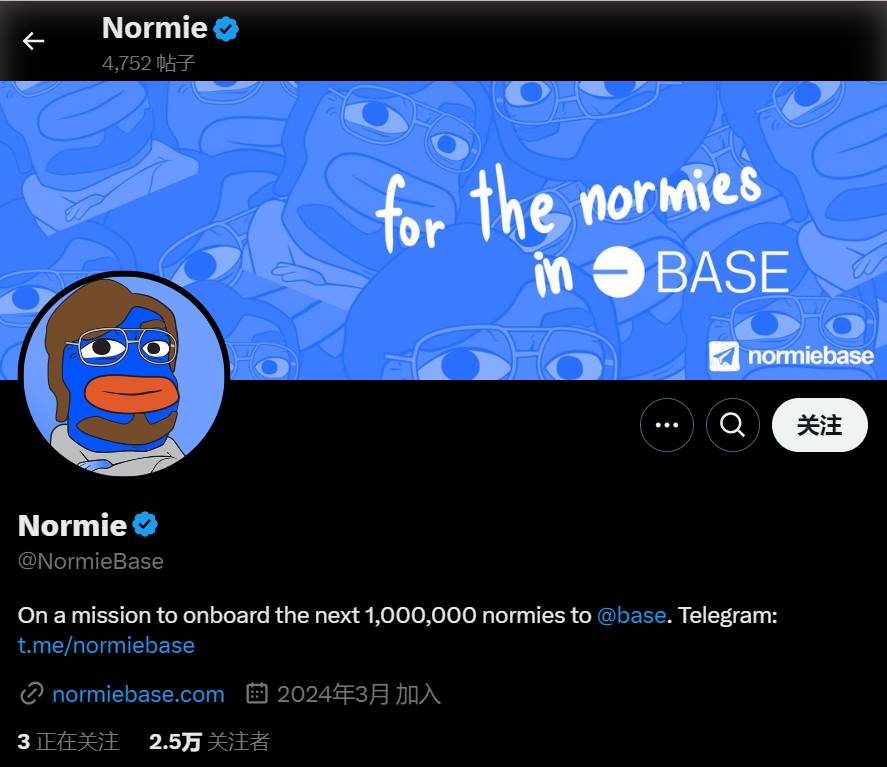Click the back arrow

[x=34, y=41]
